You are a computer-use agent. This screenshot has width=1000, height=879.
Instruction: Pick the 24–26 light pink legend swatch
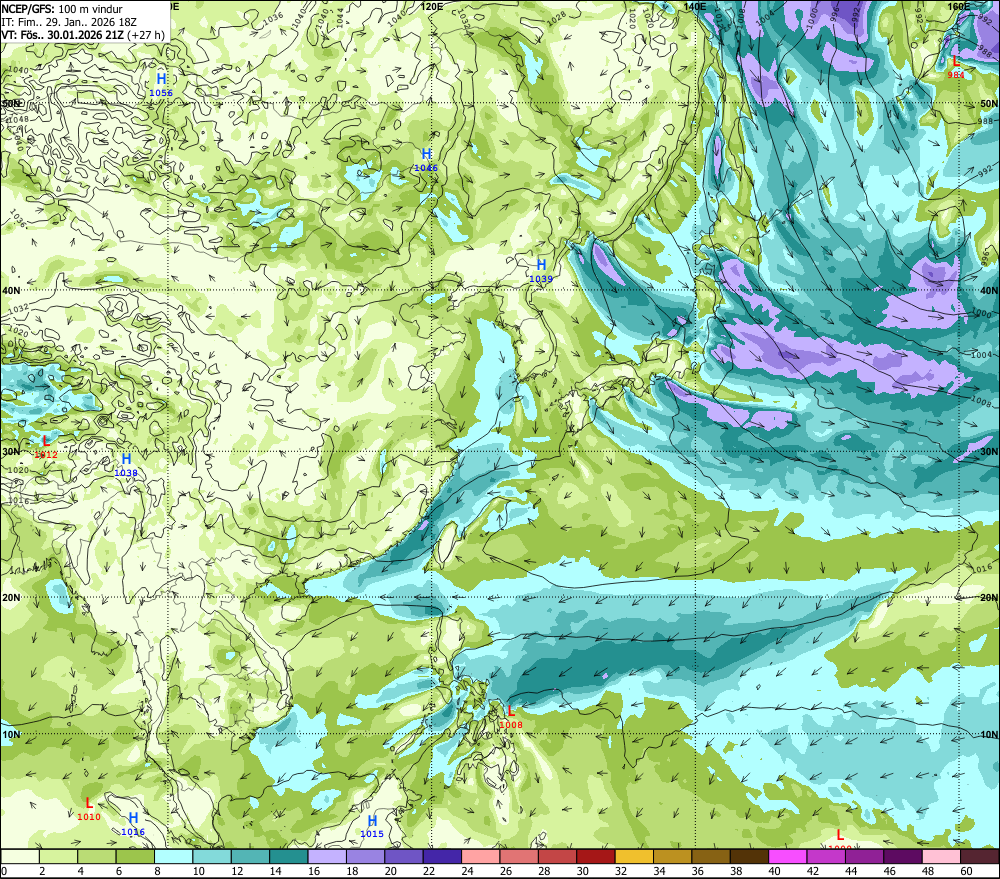point(481,856)
